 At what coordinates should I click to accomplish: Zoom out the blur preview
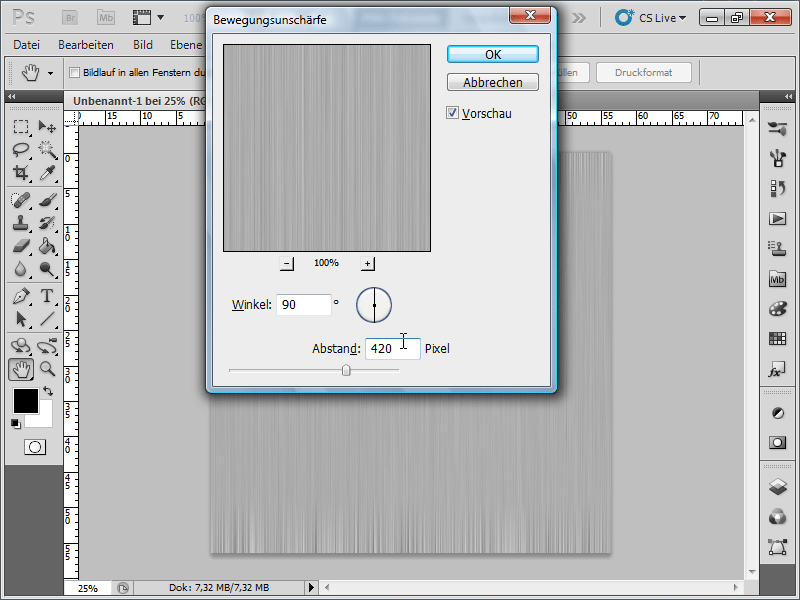click(287, 263)
